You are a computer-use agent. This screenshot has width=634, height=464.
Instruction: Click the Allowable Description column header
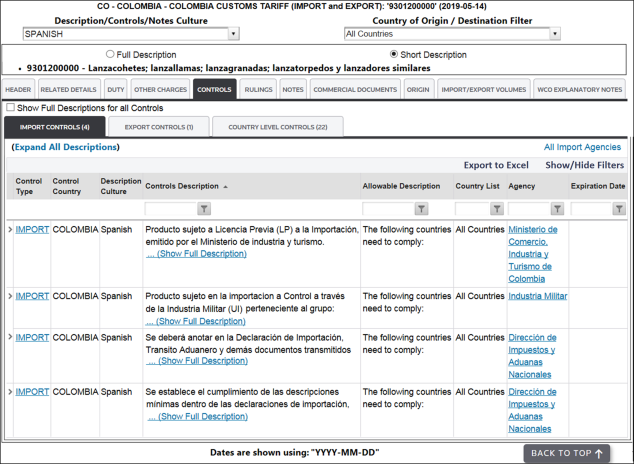(x=401, y=186)
